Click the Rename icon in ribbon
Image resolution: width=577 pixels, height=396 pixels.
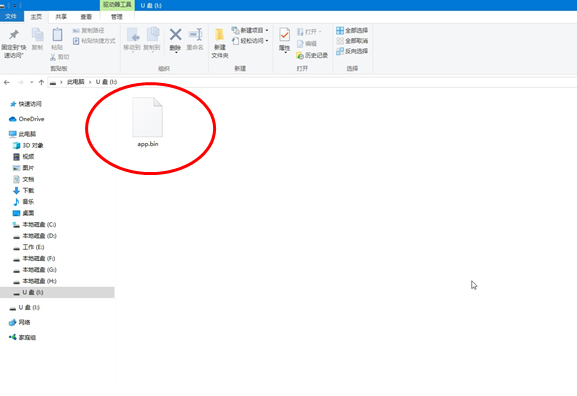click(x=196, y=35)
